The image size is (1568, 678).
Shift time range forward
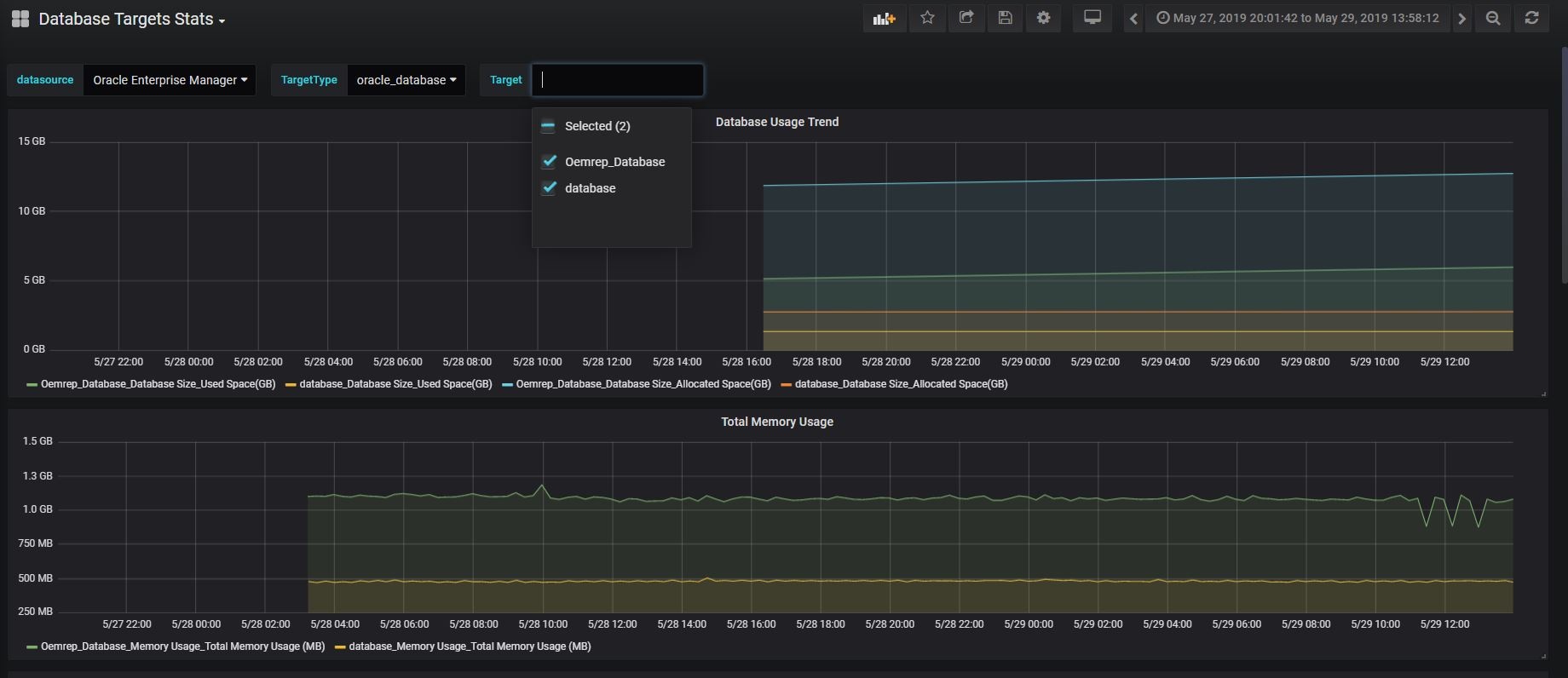pos(1462,18)
